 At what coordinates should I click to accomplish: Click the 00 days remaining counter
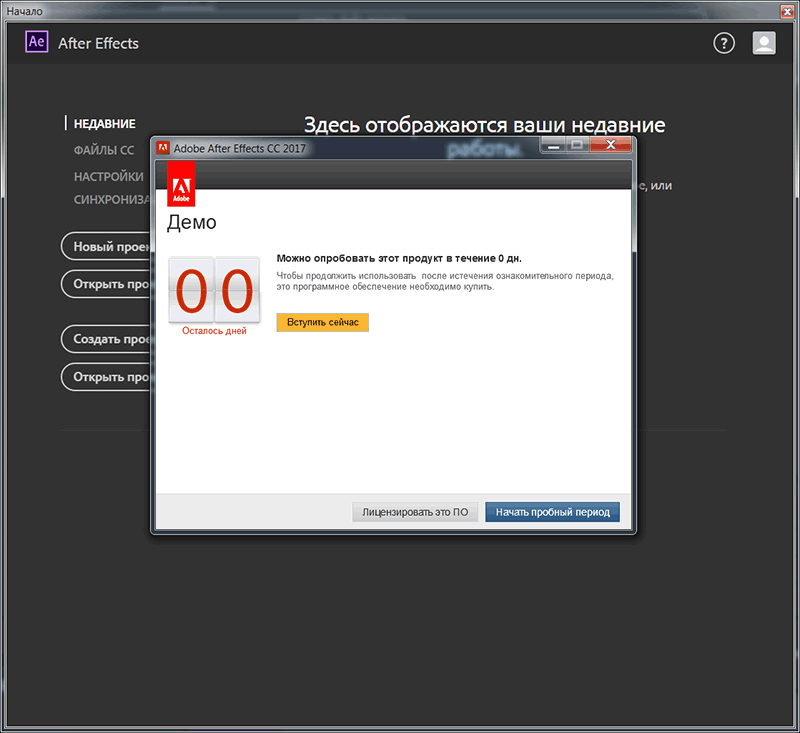pos(214,291)
